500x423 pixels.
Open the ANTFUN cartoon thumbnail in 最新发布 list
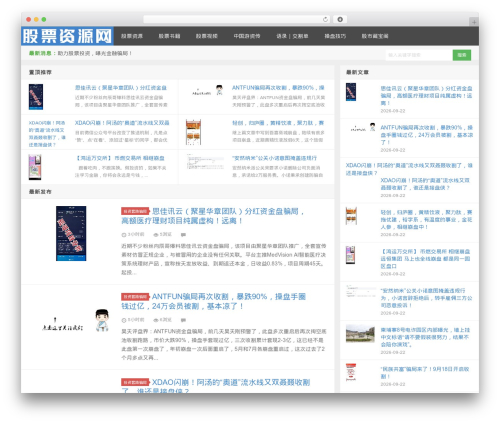point(76,321)
